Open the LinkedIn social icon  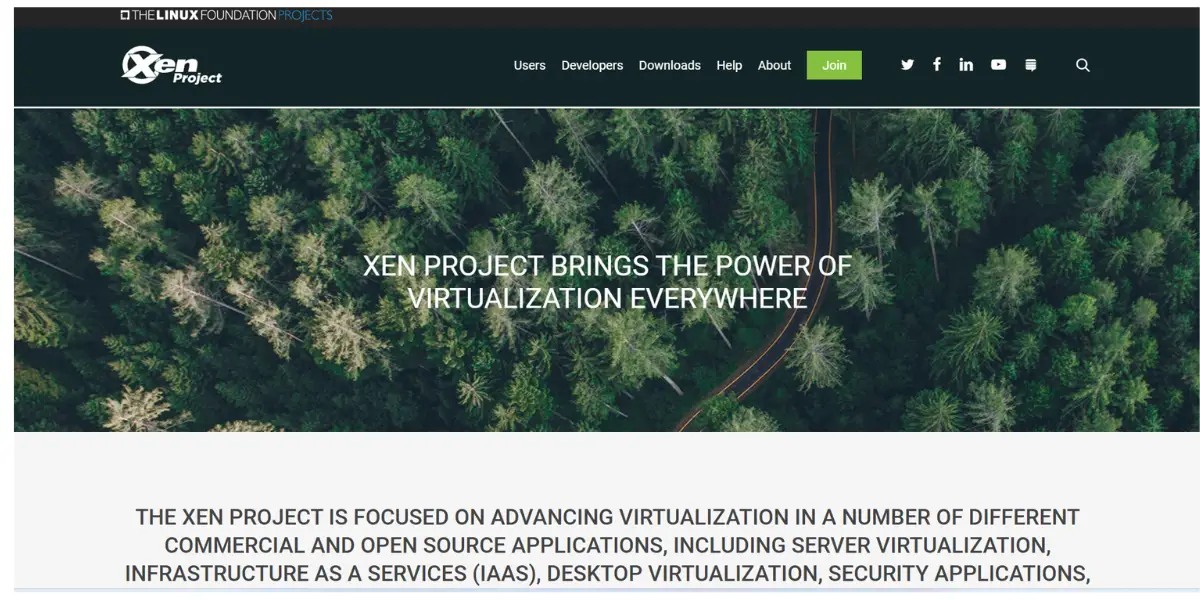966,65
